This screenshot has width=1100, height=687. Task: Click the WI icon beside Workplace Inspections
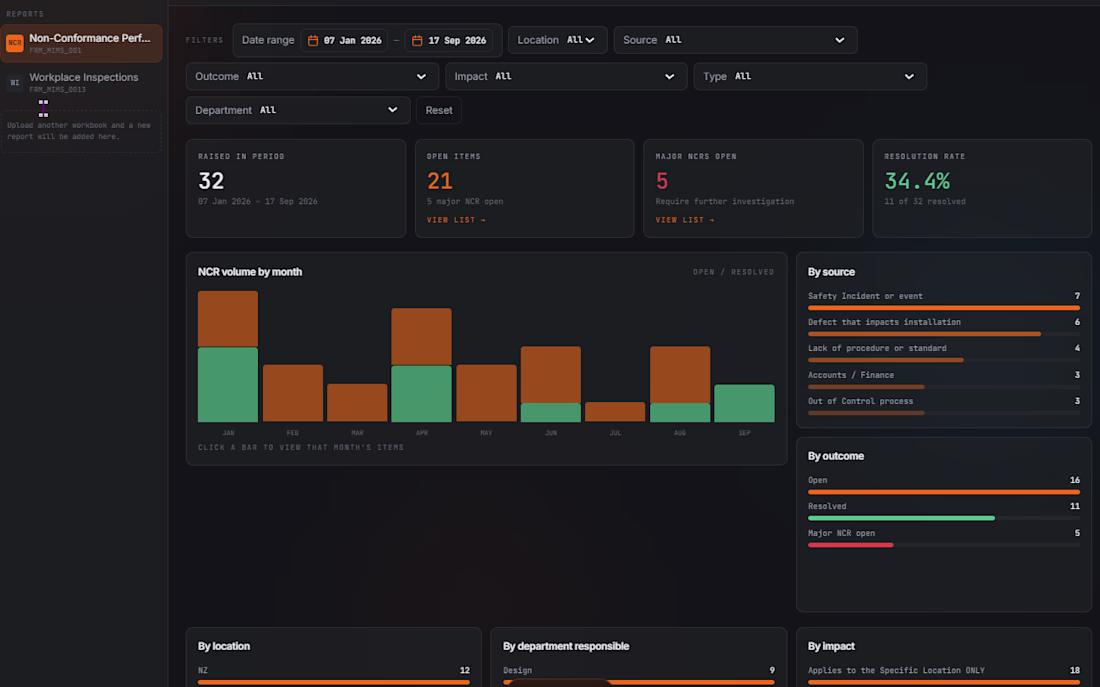(15, 83)
